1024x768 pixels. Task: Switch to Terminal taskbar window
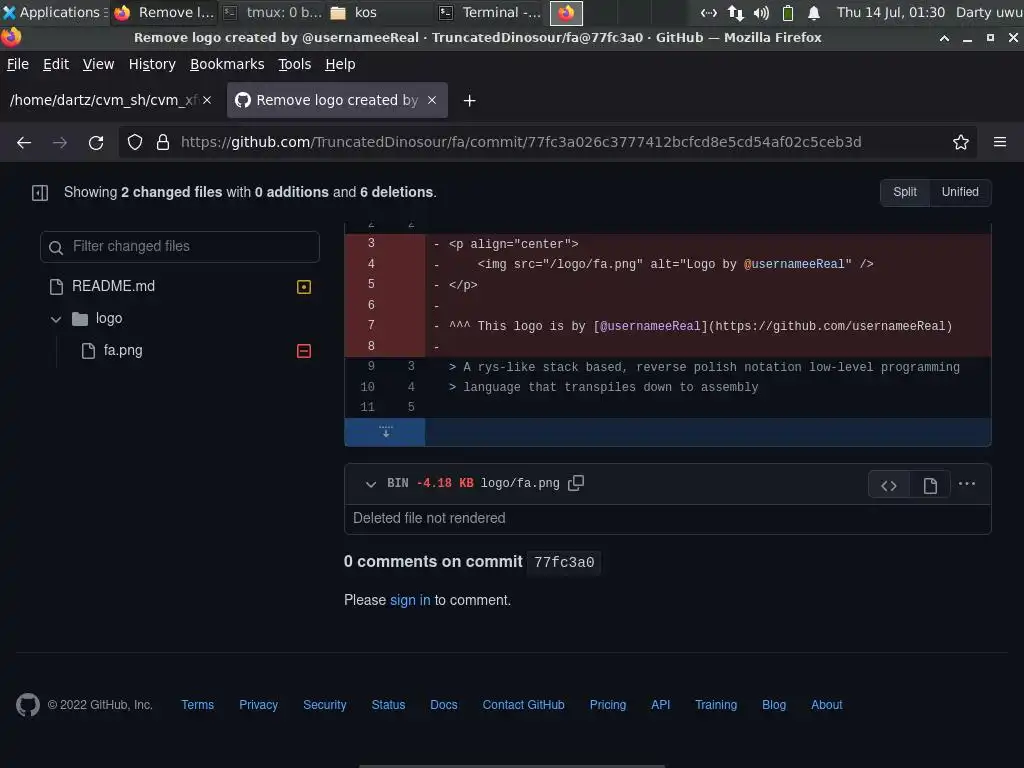(x=490, y=12)
